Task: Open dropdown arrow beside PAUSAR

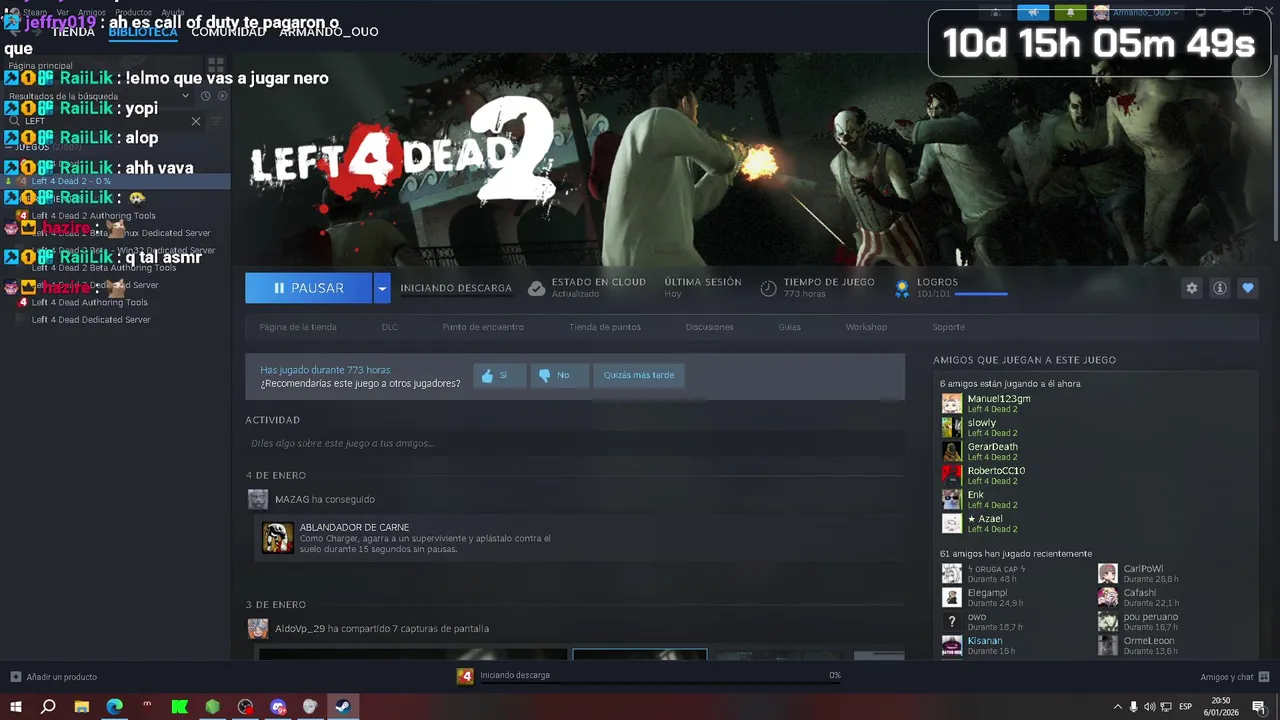Action: point(382,288)
